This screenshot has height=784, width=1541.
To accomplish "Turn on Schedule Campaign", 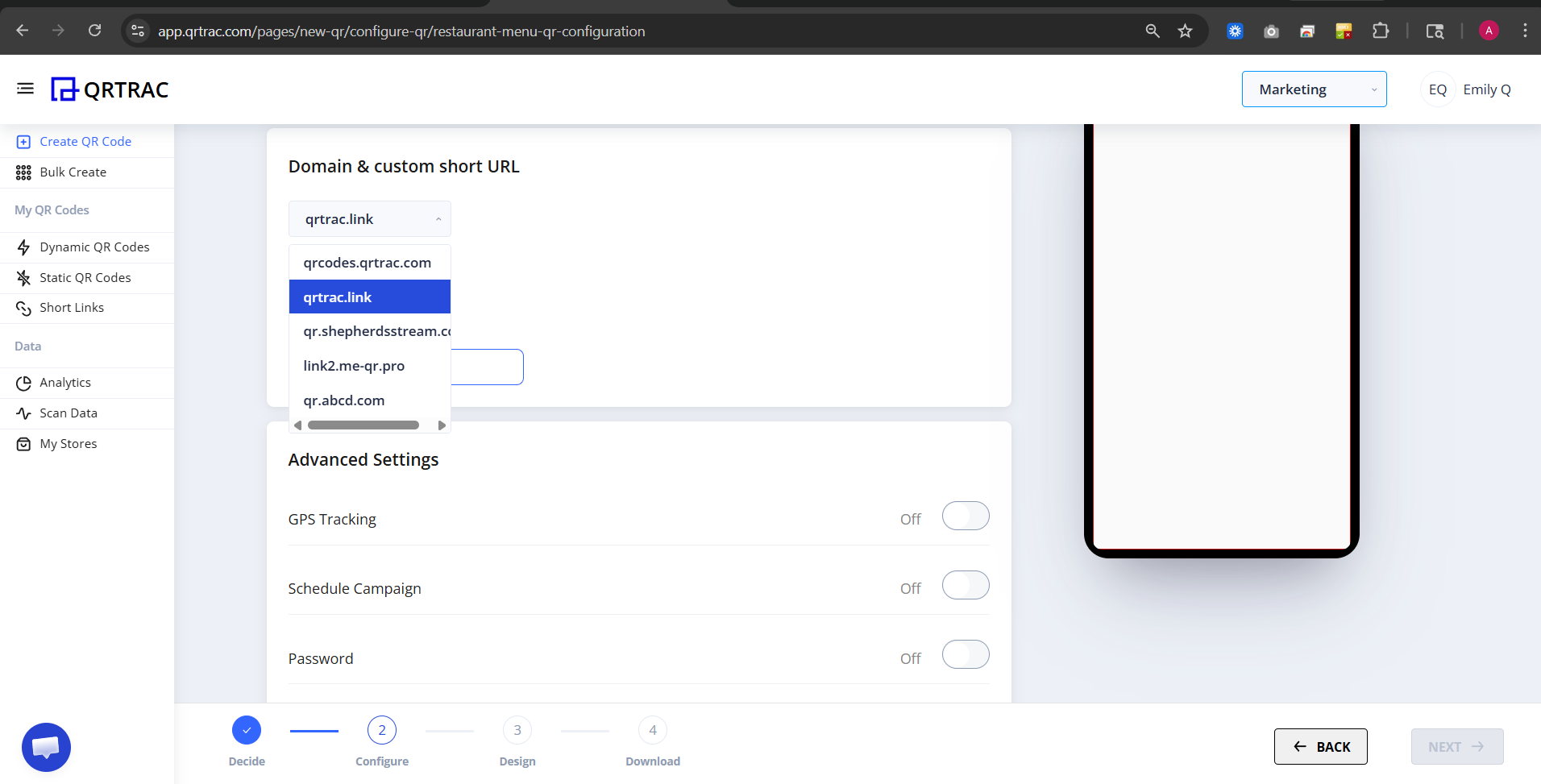I will [x=965, y=585].
